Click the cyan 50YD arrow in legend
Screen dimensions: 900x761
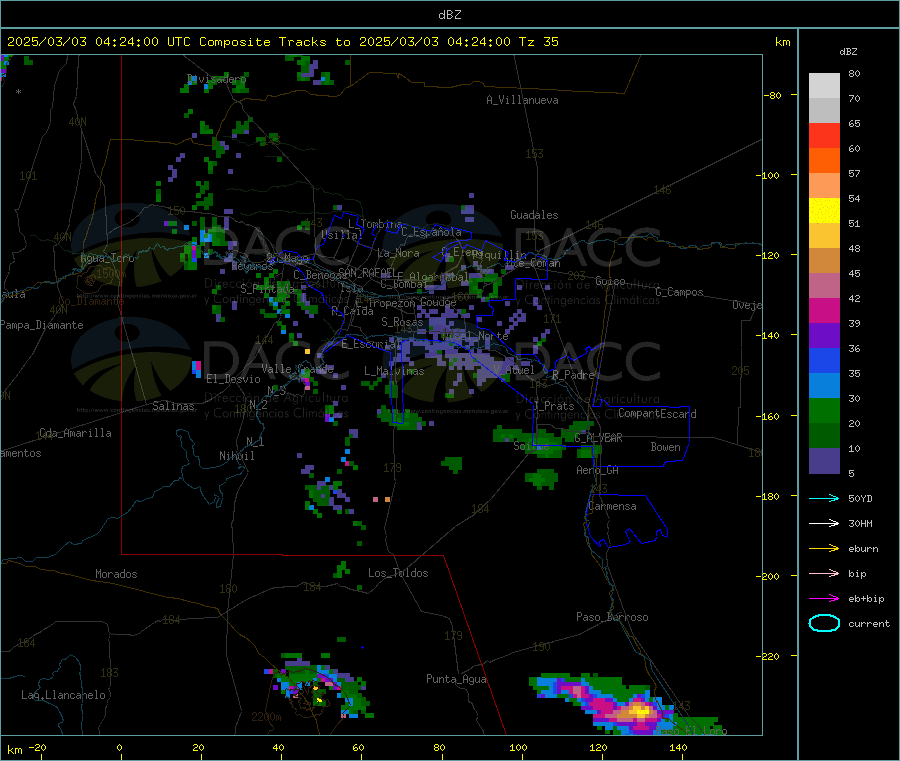pos(824,498)
